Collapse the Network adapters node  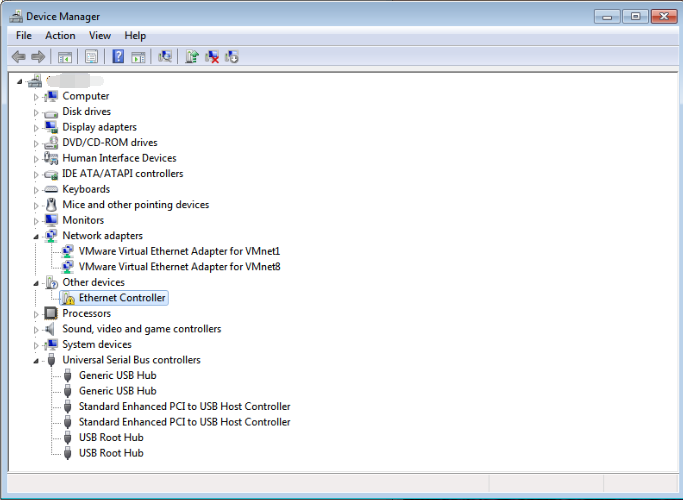(36, 236)
